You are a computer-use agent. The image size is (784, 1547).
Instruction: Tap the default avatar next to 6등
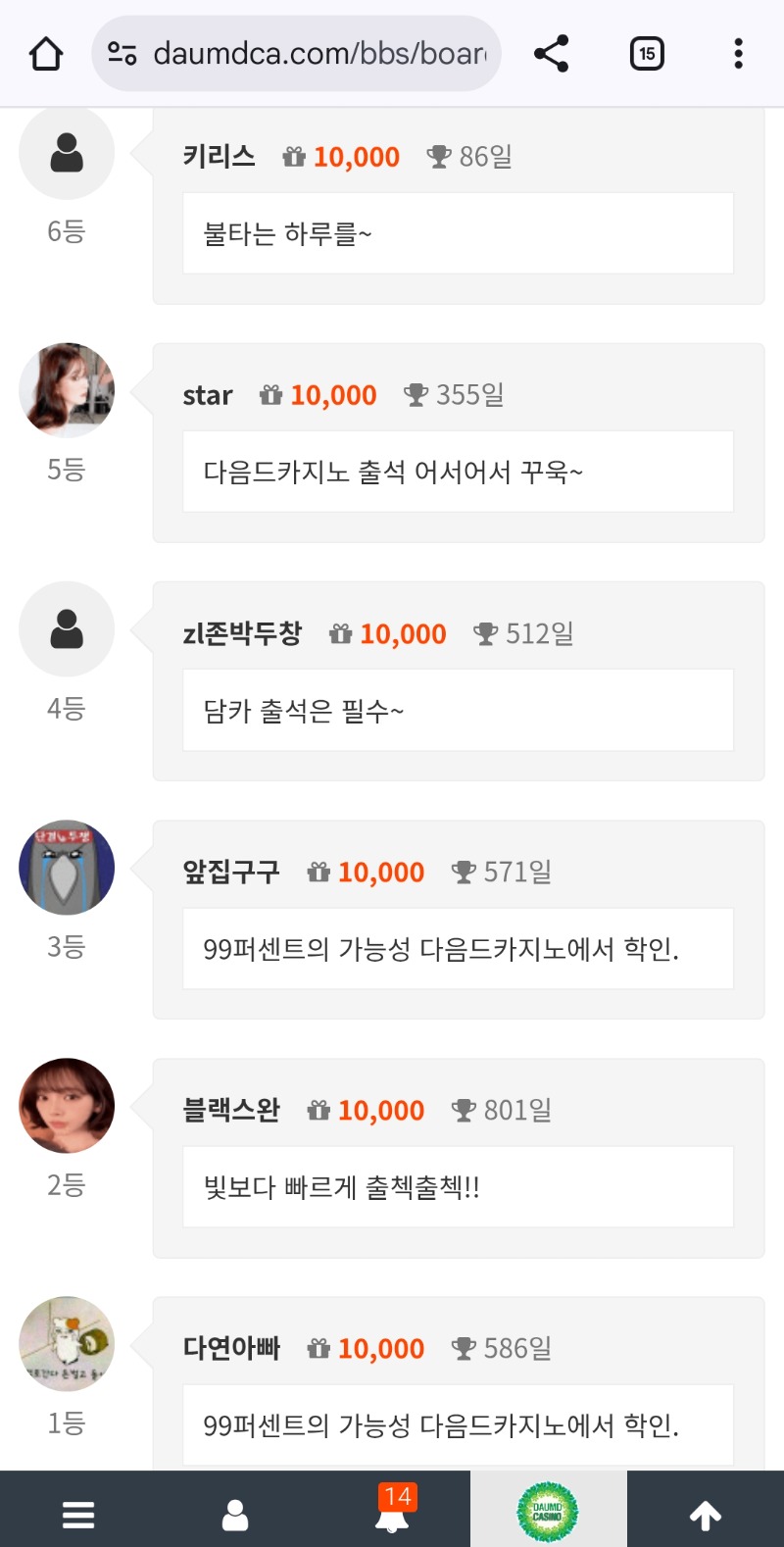tap(67, 153)
